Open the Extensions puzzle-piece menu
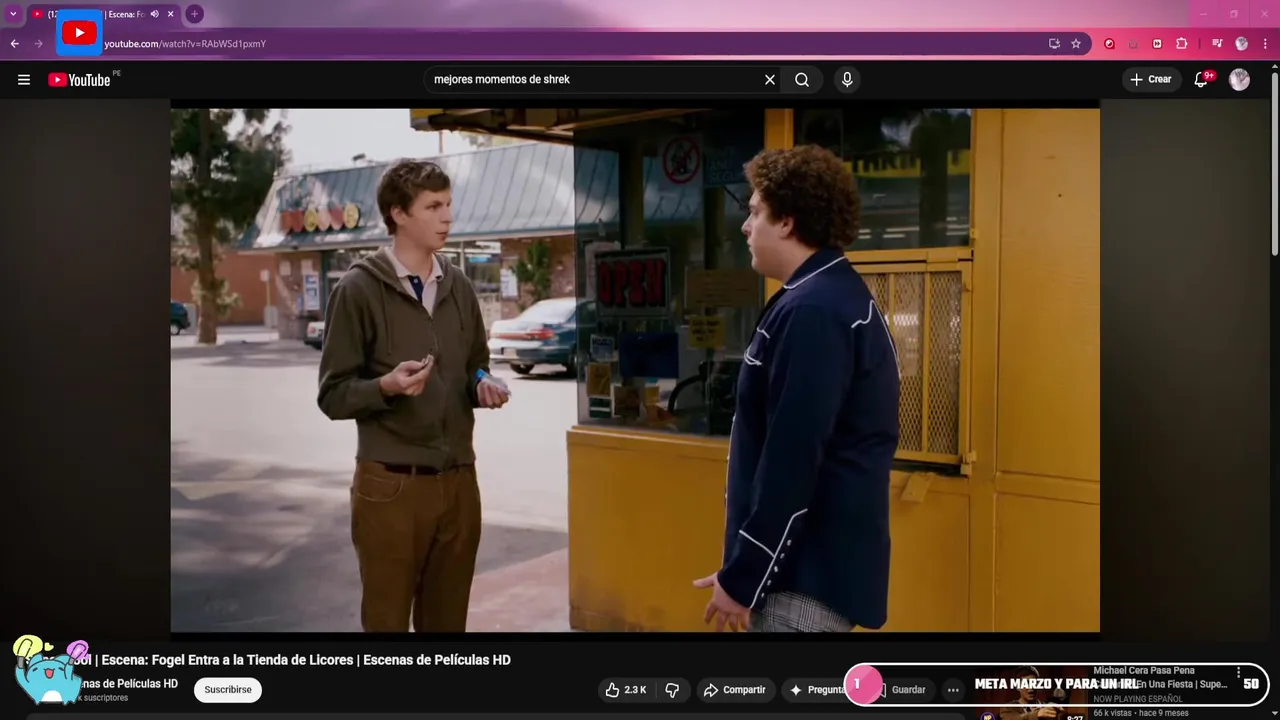Image resolution: width=1280 pixels, height=720 pixels. pos(1182,44)
